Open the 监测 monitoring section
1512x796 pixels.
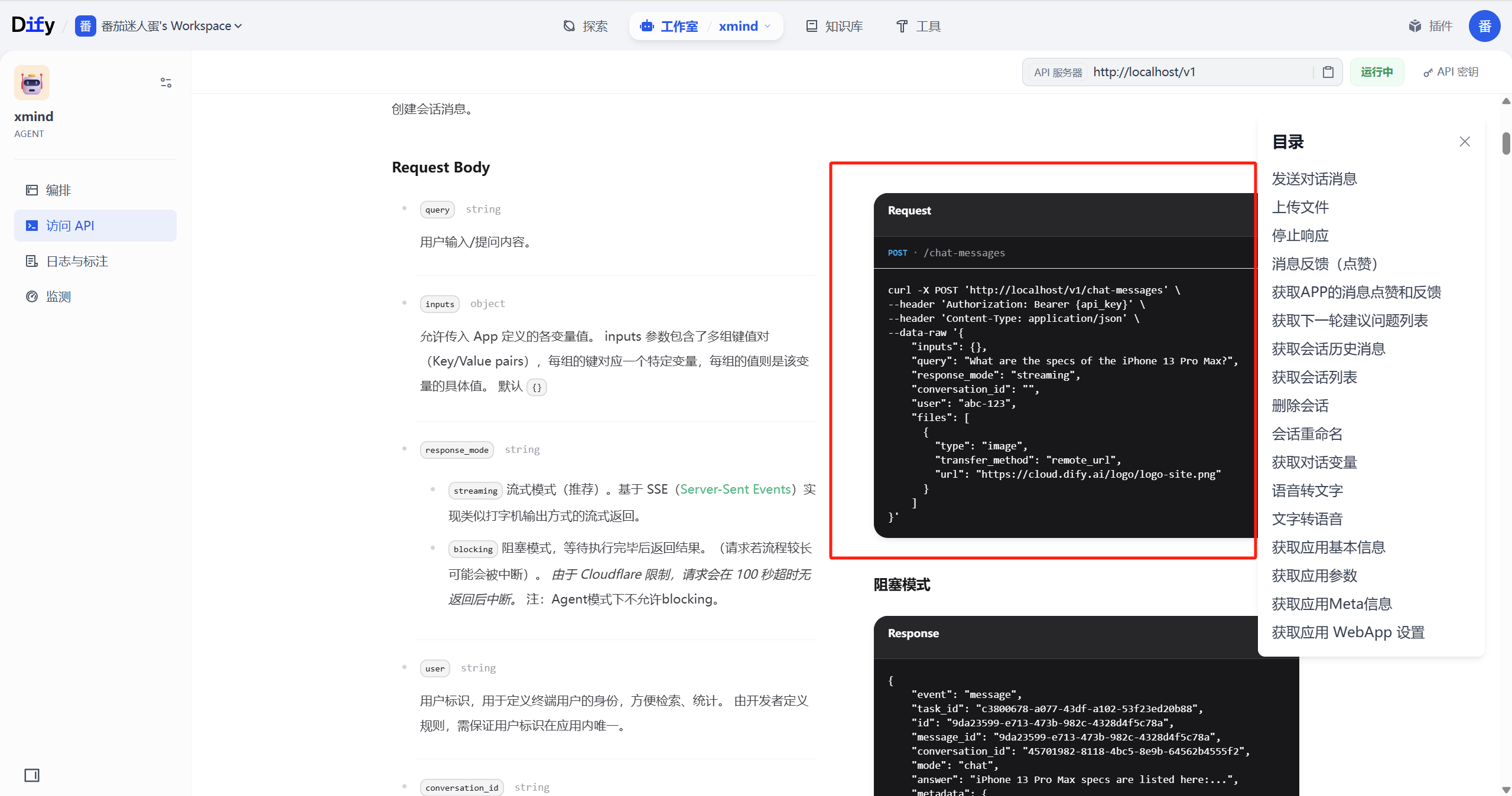[58, 296]
